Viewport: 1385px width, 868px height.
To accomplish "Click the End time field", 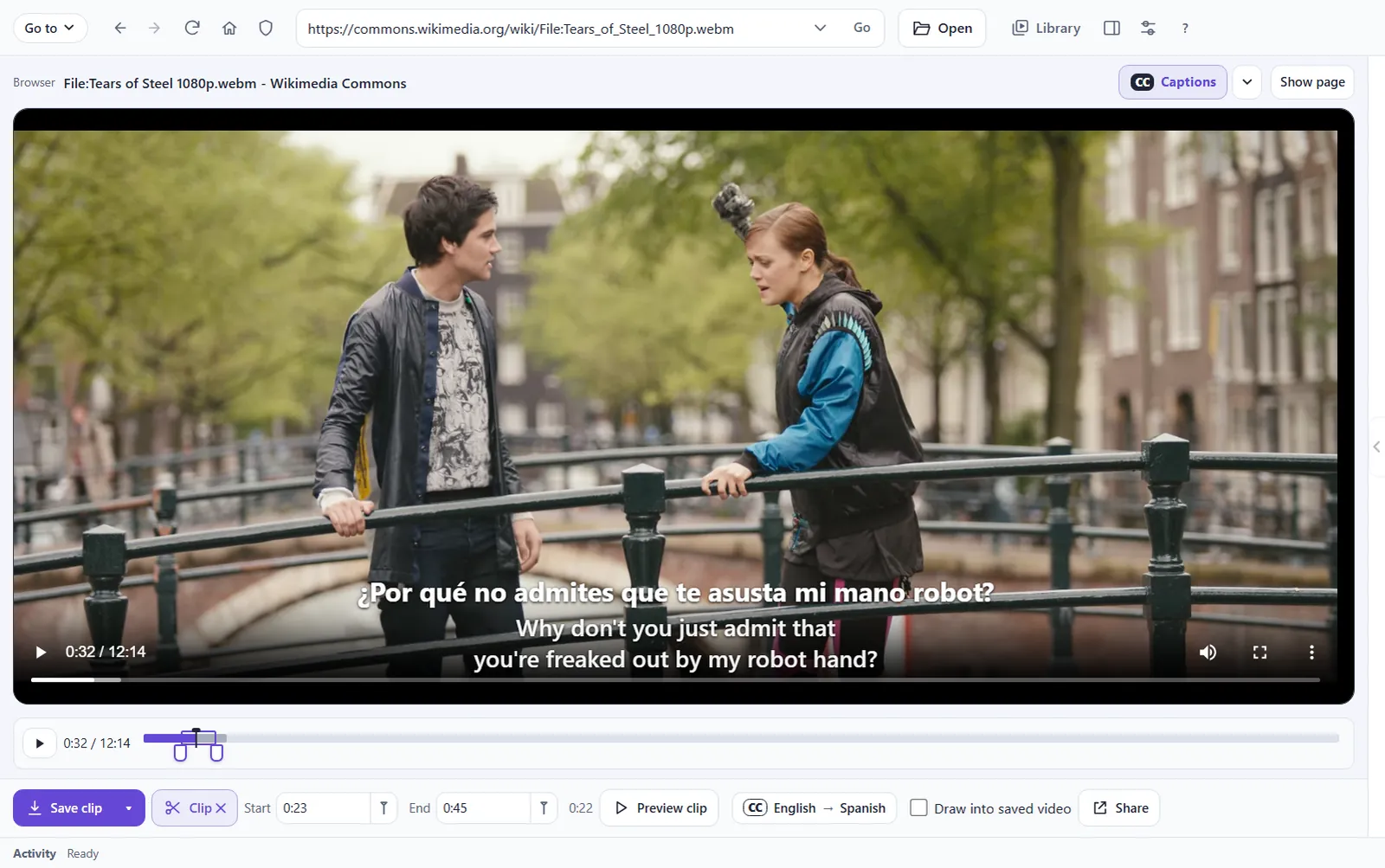I will pos(484,808).
